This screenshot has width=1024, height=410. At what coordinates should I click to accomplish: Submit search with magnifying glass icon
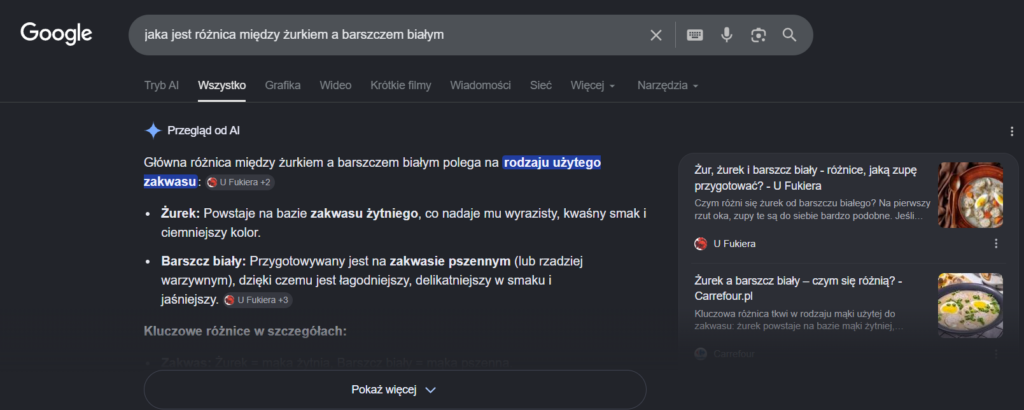[790, 35]
